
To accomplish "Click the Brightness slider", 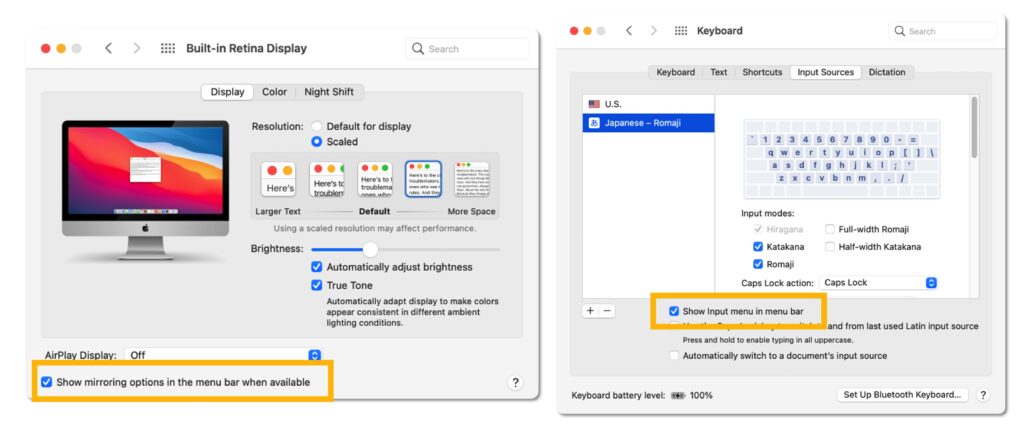I will pos(370,249).
